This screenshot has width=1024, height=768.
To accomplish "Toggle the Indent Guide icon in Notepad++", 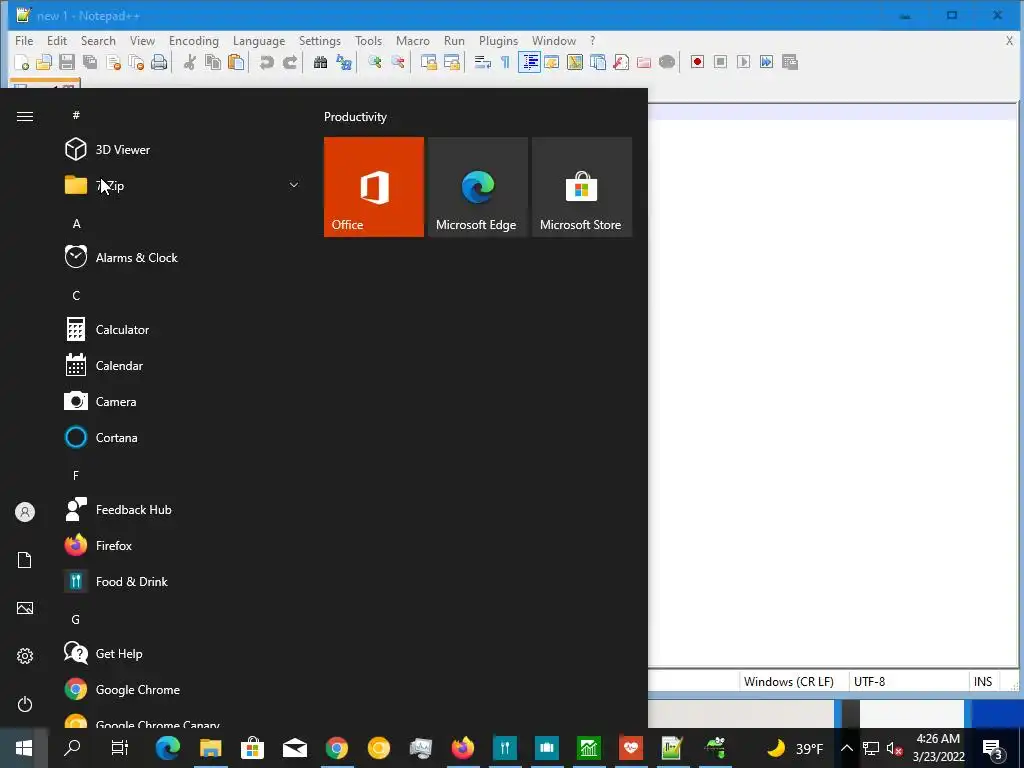I will pyautogui.click(x=529, y=62).
